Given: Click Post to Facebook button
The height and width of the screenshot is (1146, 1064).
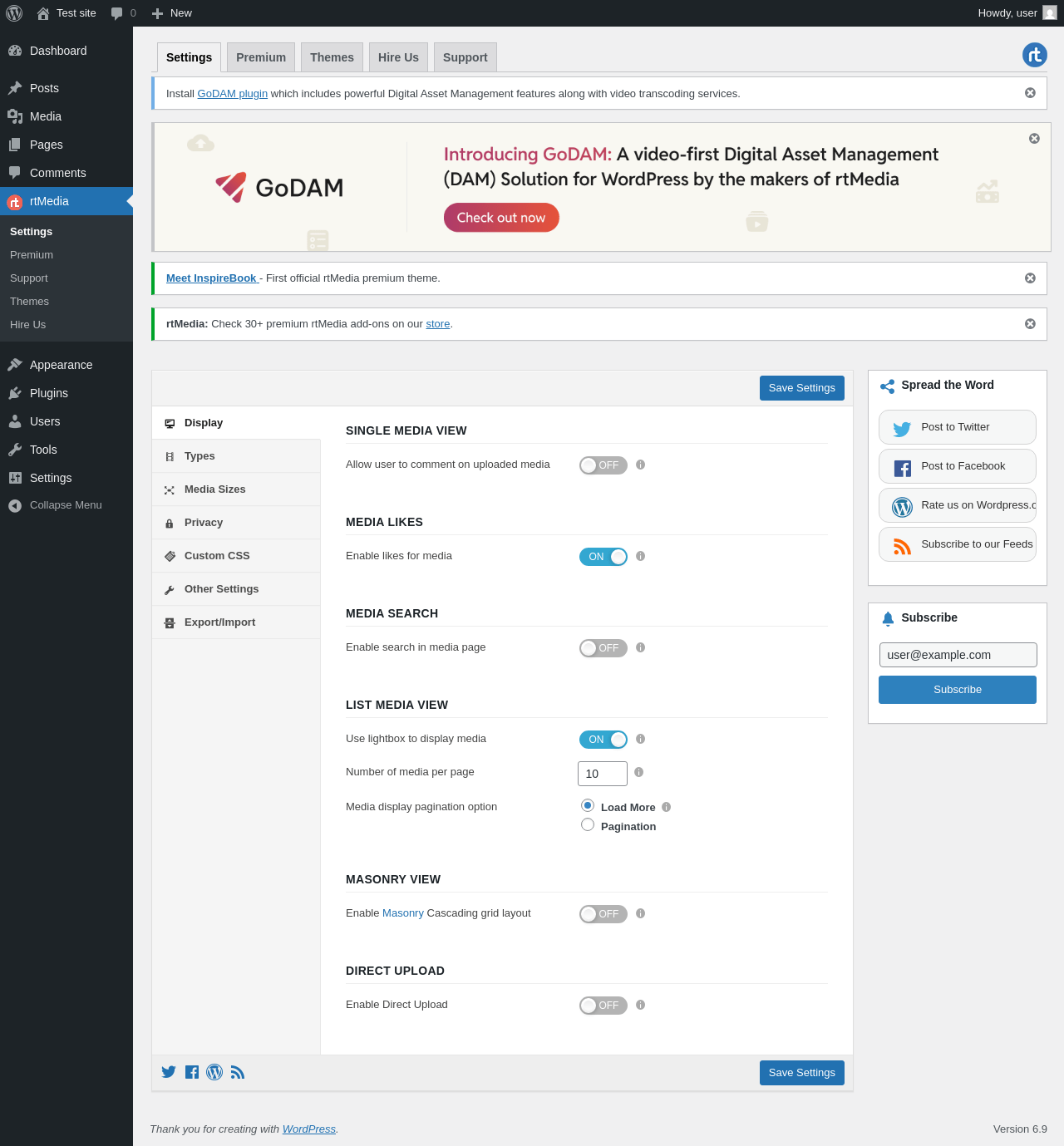Looking at the screenshot, I should coord(958,466).
